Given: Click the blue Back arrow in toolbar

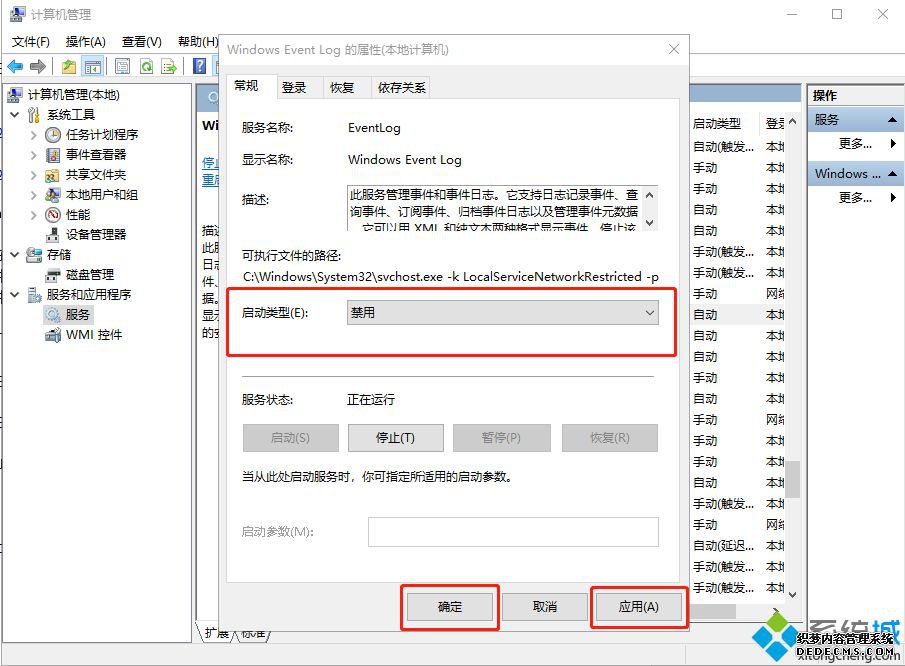Looking at the screenshot, I should tap(15, 66).
